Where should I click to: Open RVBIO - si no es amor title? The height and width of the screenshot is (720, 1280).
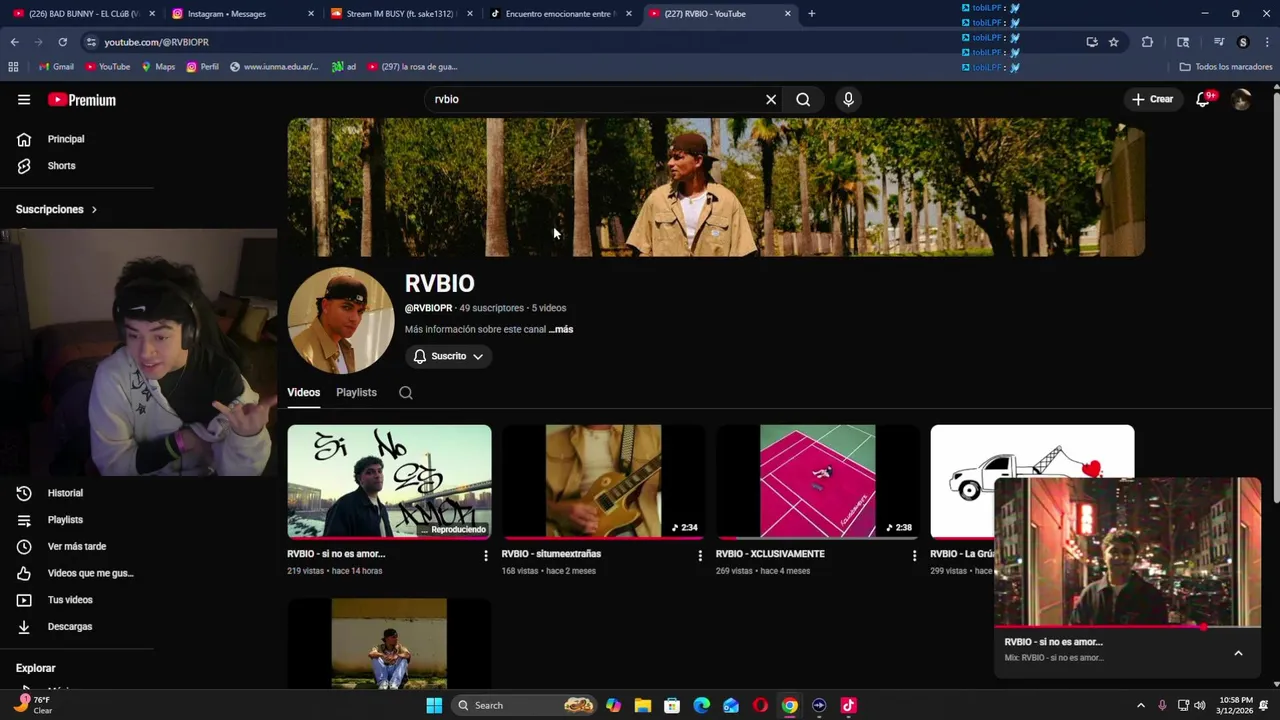pyautogui.click(x=336, y=554)
